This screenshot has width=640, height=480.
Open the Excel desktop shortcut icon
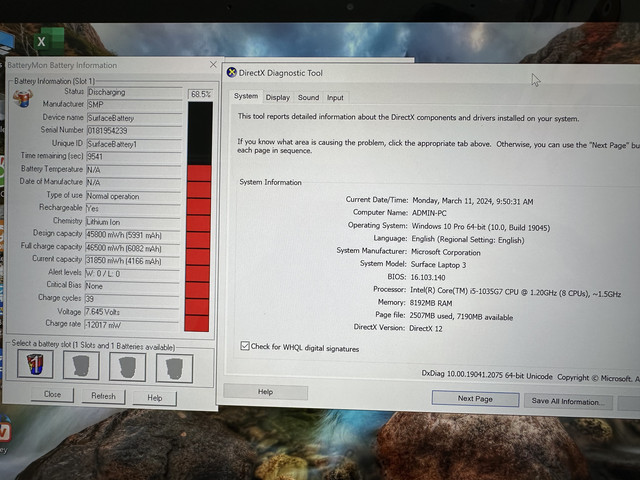49,41
